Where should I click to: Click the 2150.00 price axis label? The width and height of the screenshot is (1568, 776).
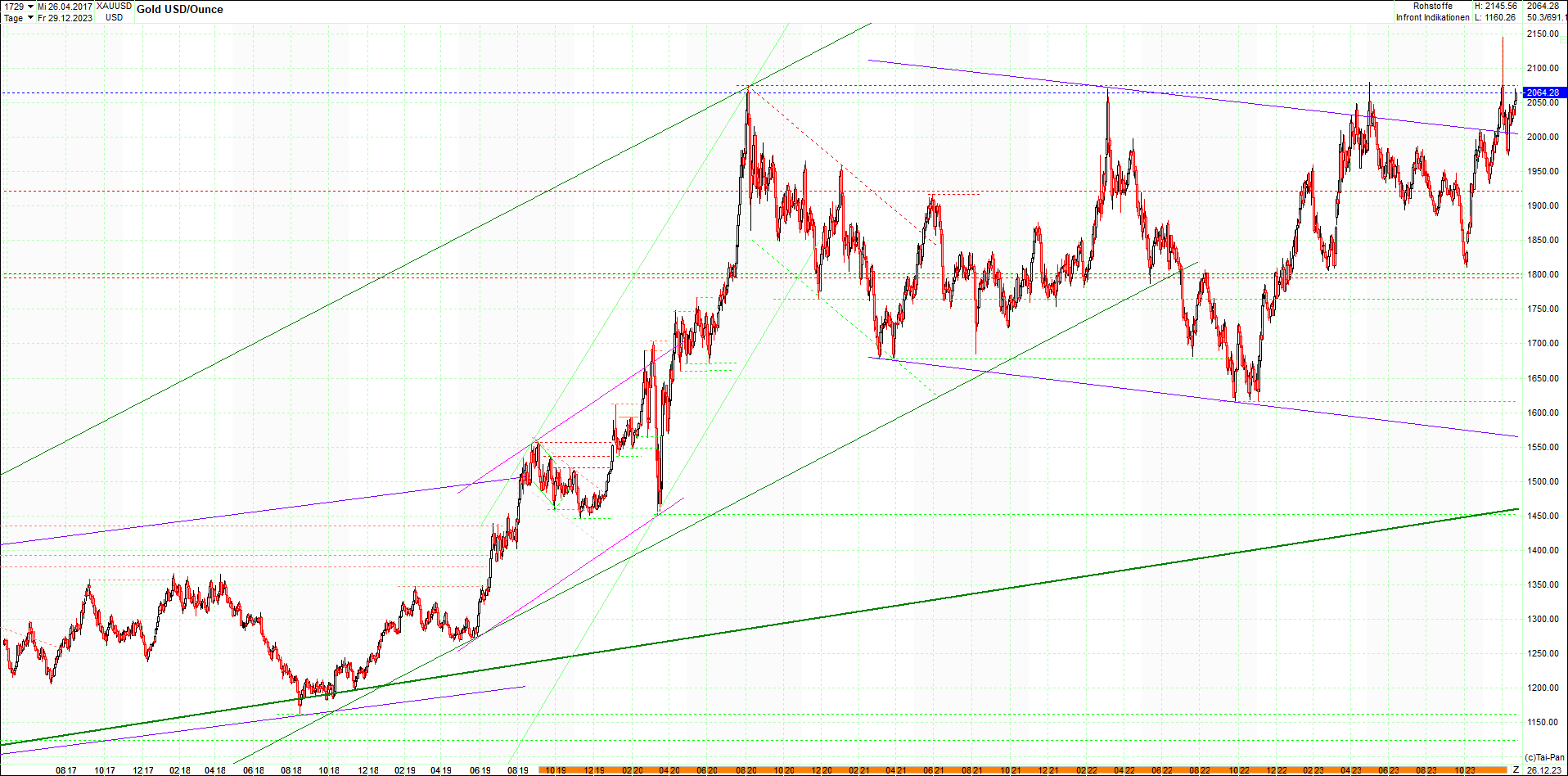(1543, 34)
